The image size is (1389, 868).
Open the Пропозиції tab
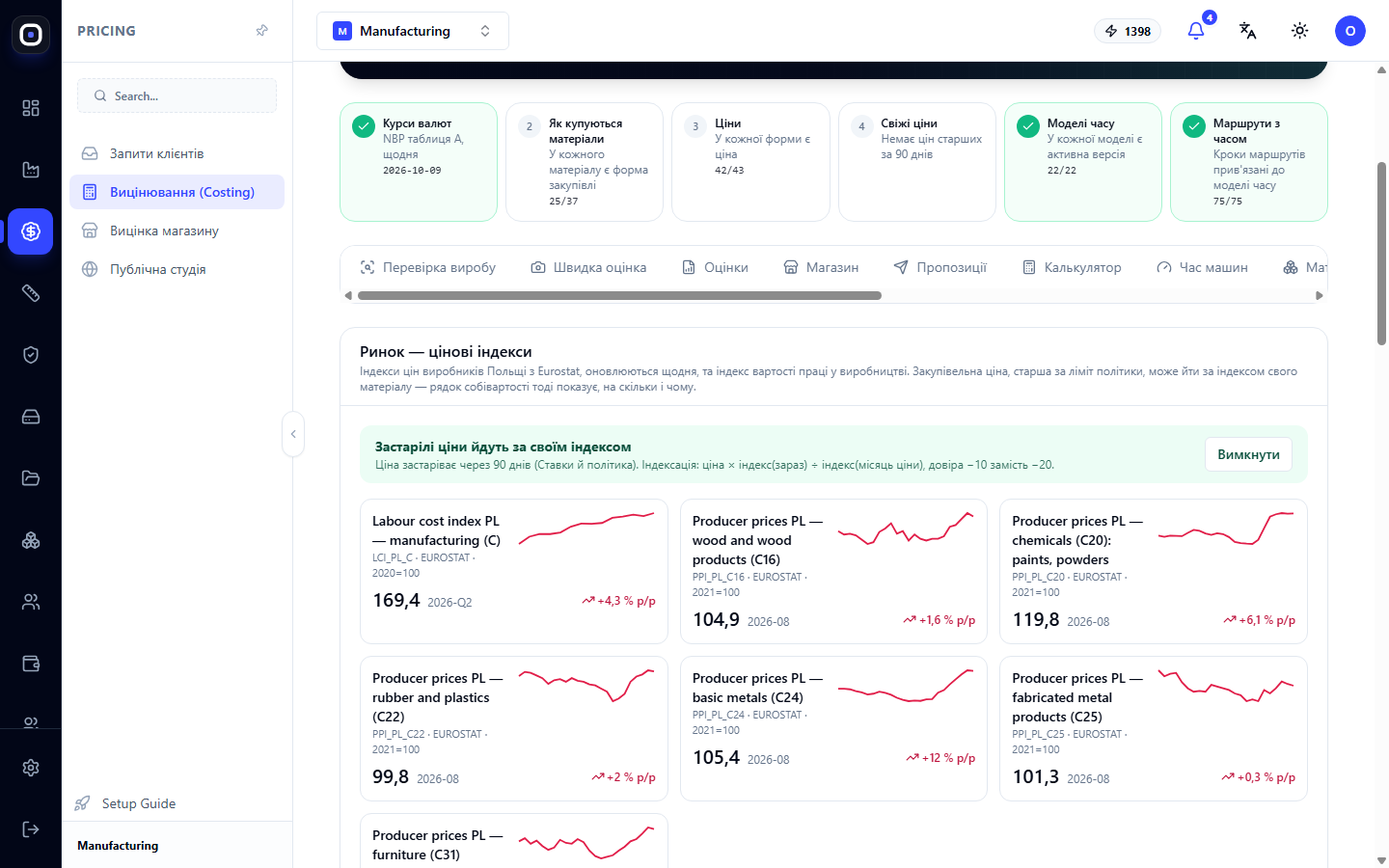[940, 267]
